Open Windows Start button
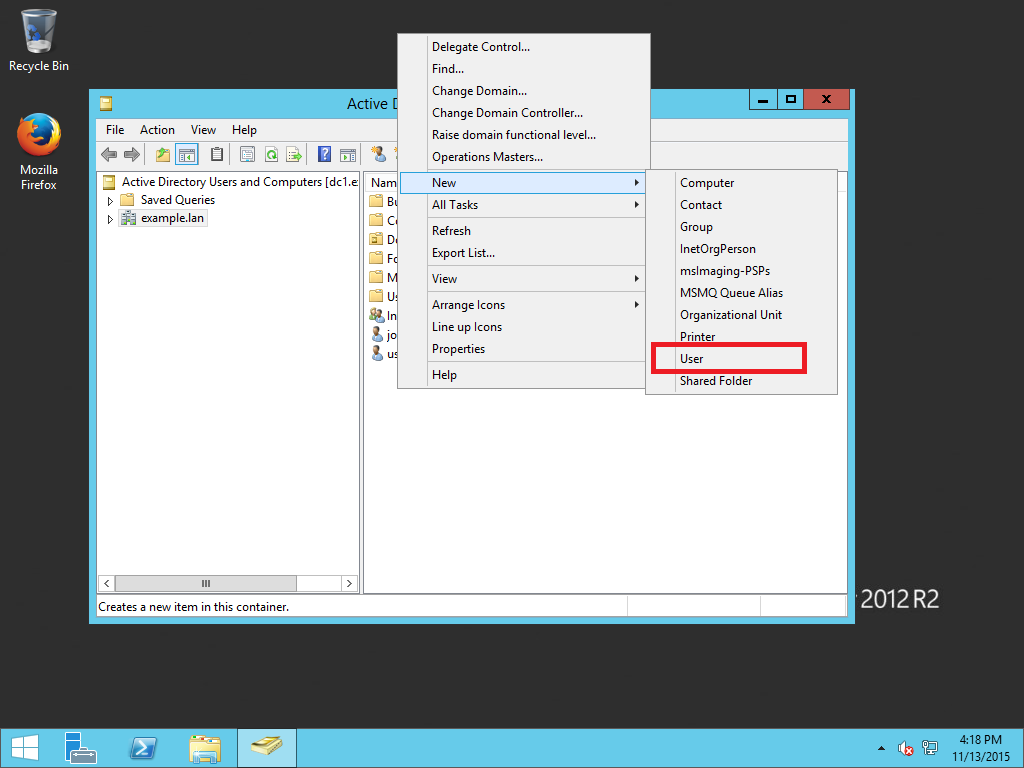Viewport: 1024px width, 768px height. pos(25,748)
